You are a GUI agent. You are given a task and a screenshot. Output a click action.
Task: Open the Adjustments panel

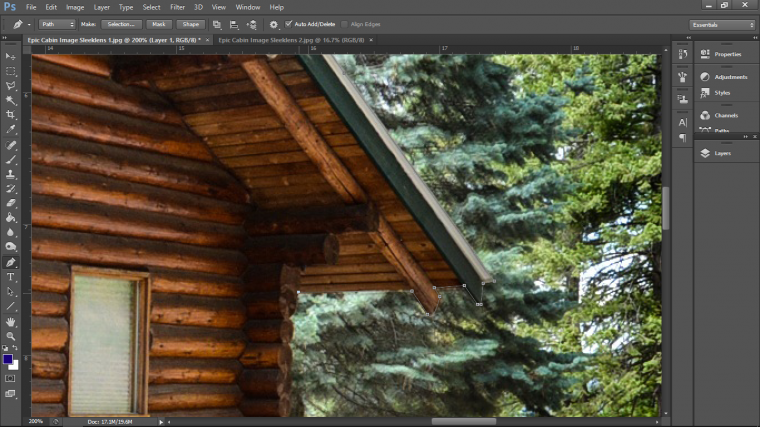(x=726, y=77)
